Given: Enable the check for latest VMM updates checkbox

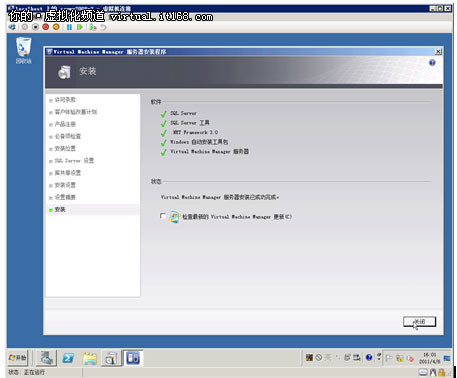Looking at the screenshot, I should pos(163,216).
